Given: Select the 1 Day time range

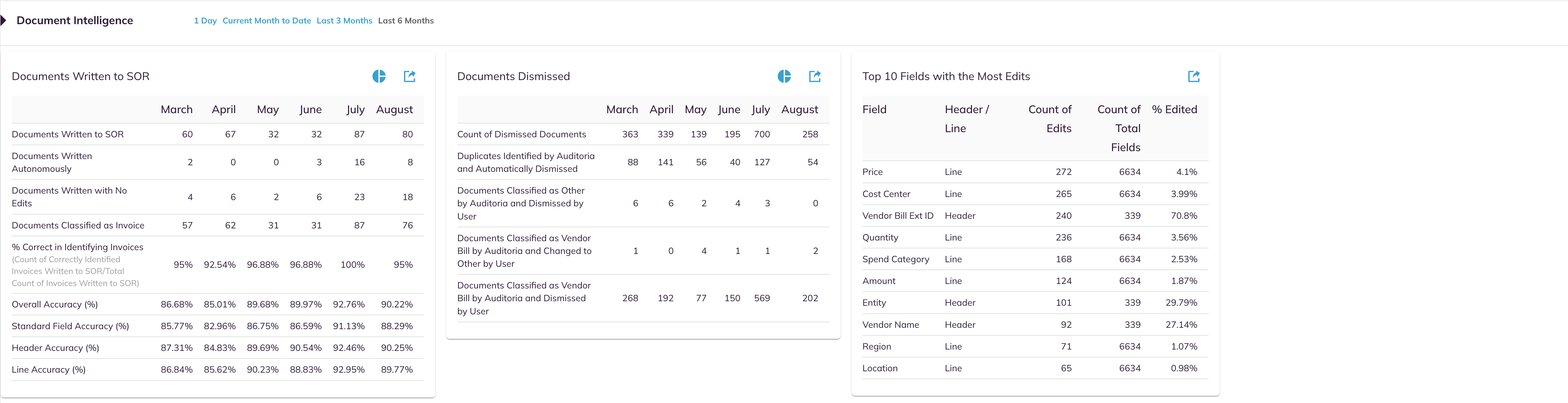Looking at the screenshot, I should (x=205, y=21).
